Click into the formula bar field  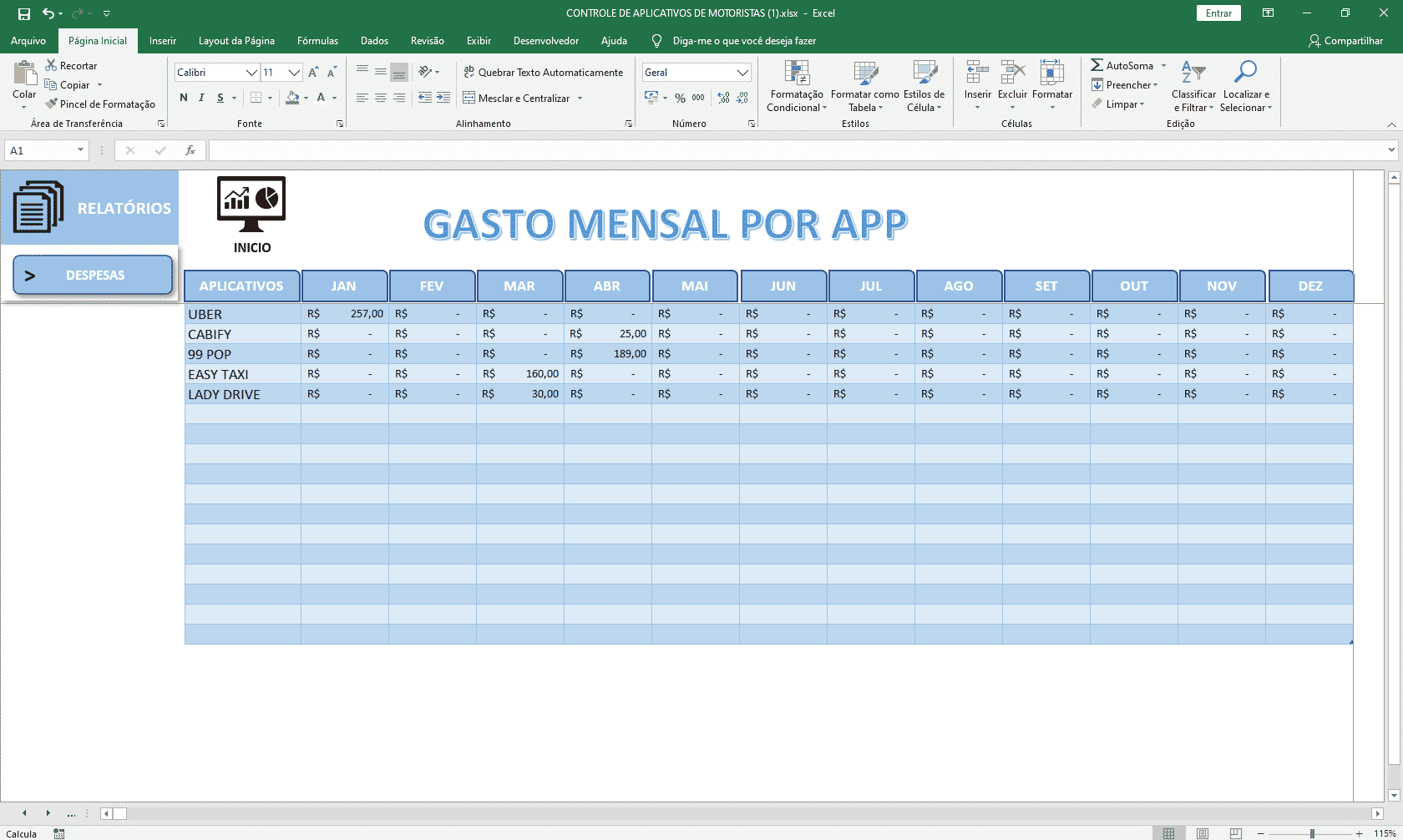coord(798,150)
